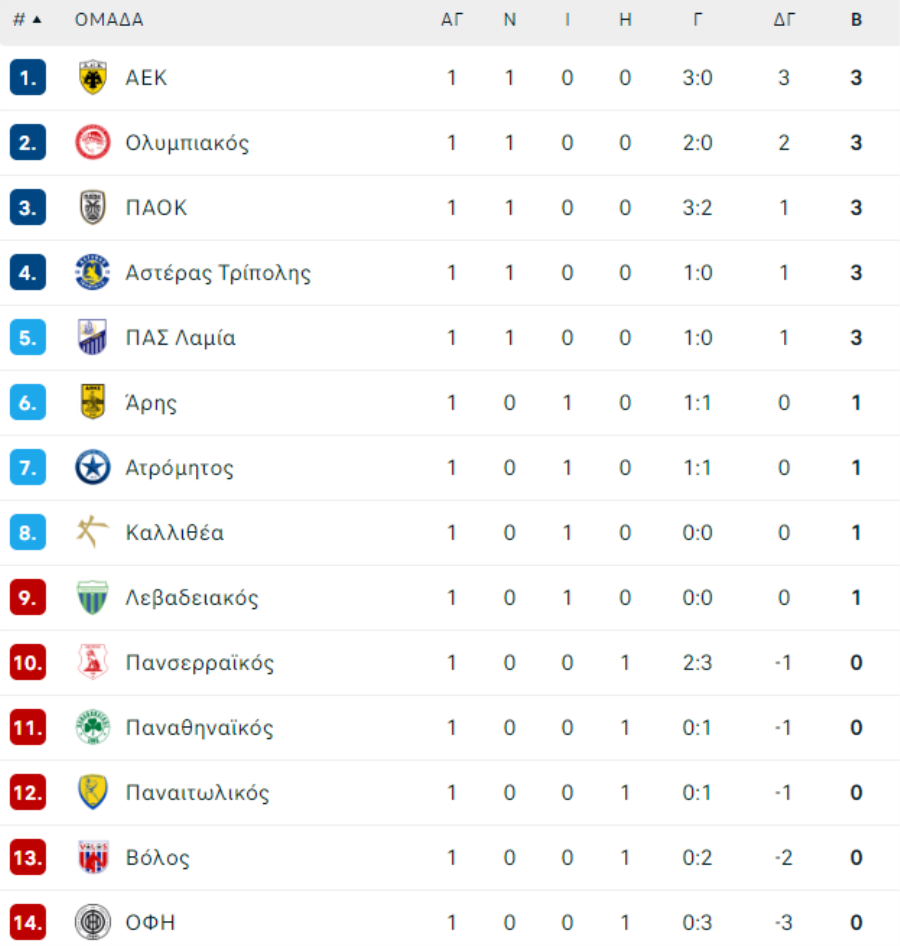Open the Λεβαδειακός team link
Screen dimensions: 900x946
click(x=192, y=598)
